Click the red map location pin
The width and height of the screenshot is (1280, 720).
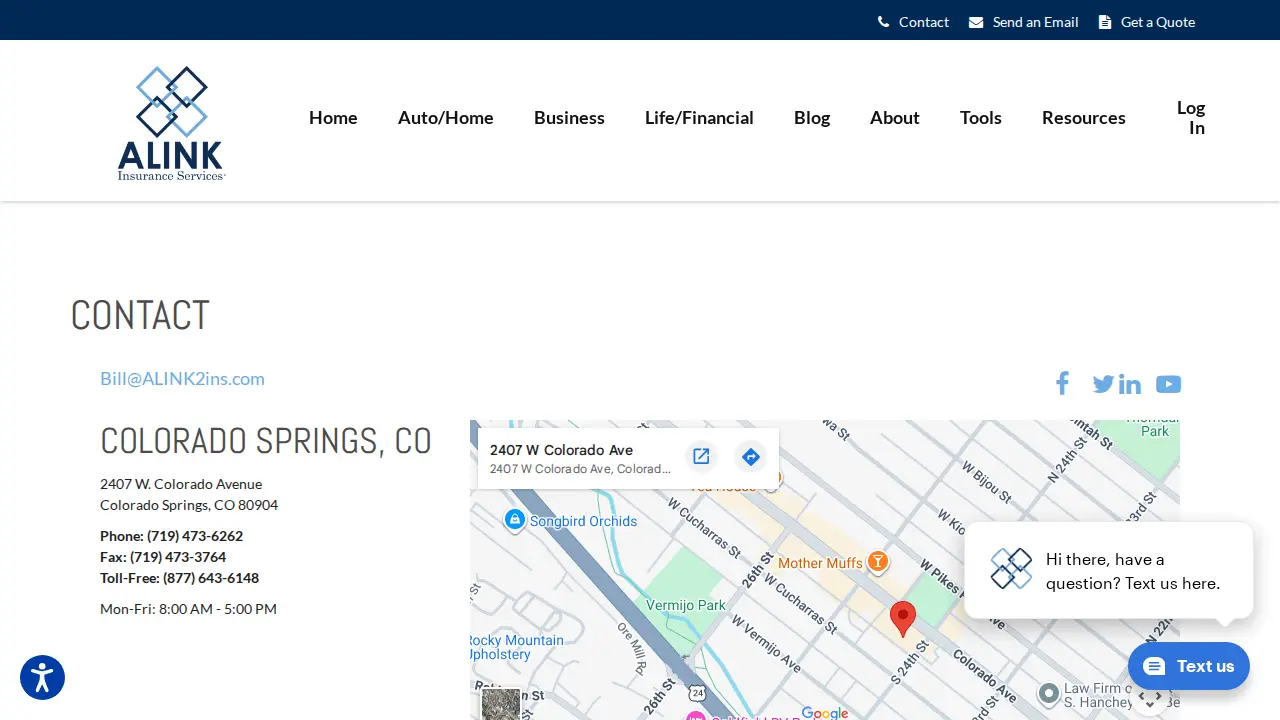pyautogui.click(x=903, y=619)
